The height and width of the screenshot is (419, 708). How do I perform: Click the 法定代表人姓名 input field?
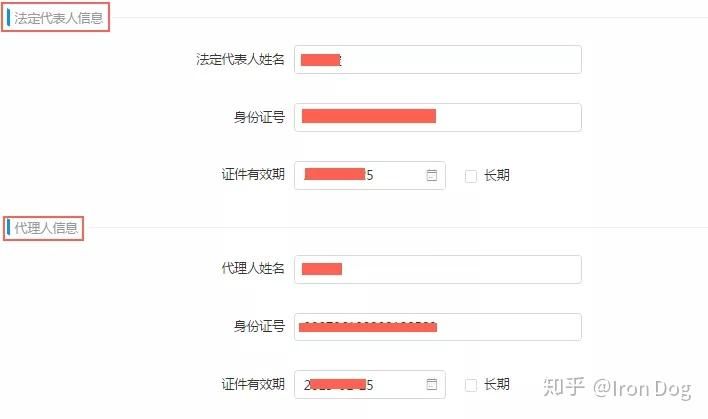437,60
